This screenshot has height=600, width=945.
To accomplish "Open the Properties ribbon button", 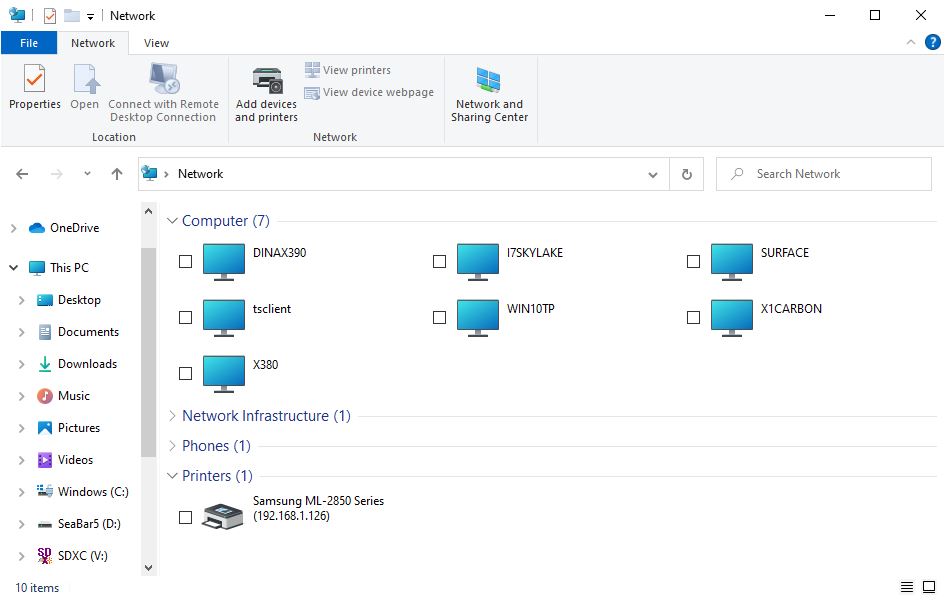I will (x=34, y=86).
